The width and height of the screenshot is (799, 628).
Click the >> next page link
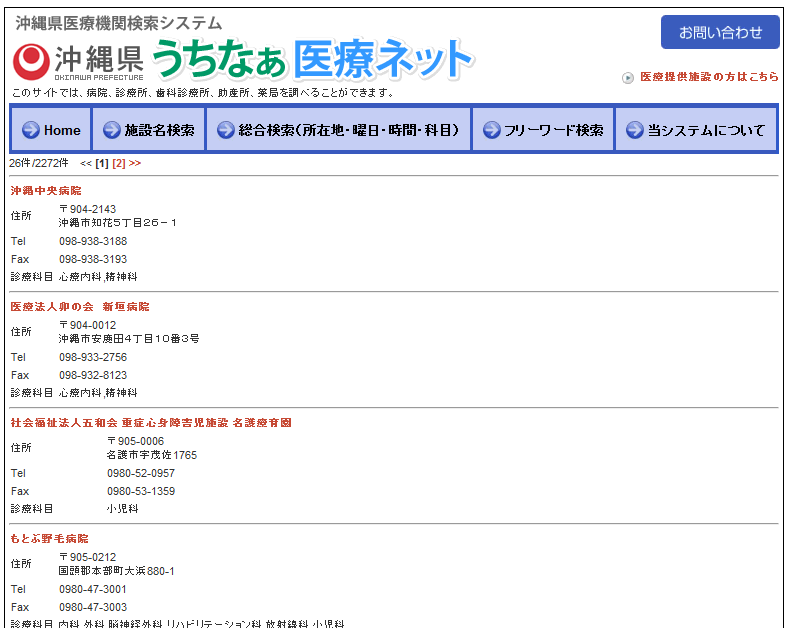(x=135, y=163)
